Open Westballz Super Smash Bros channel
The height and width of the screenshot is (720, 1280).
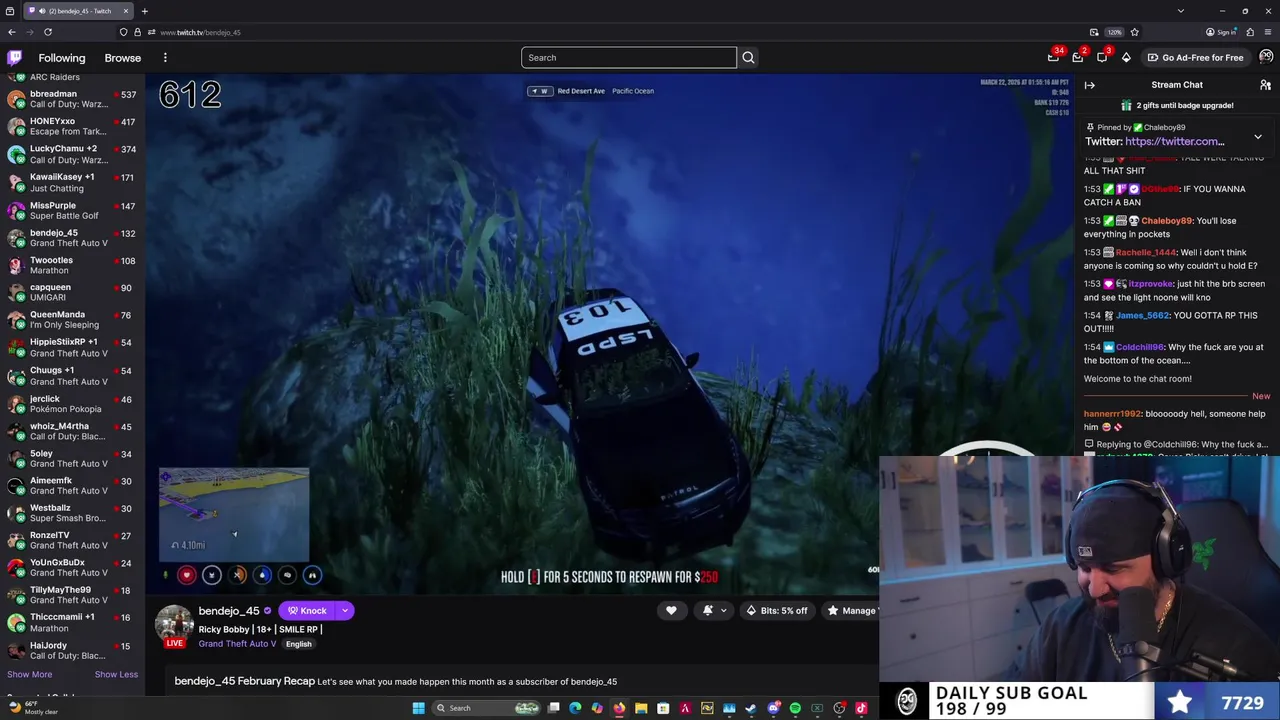click(72, 512)
